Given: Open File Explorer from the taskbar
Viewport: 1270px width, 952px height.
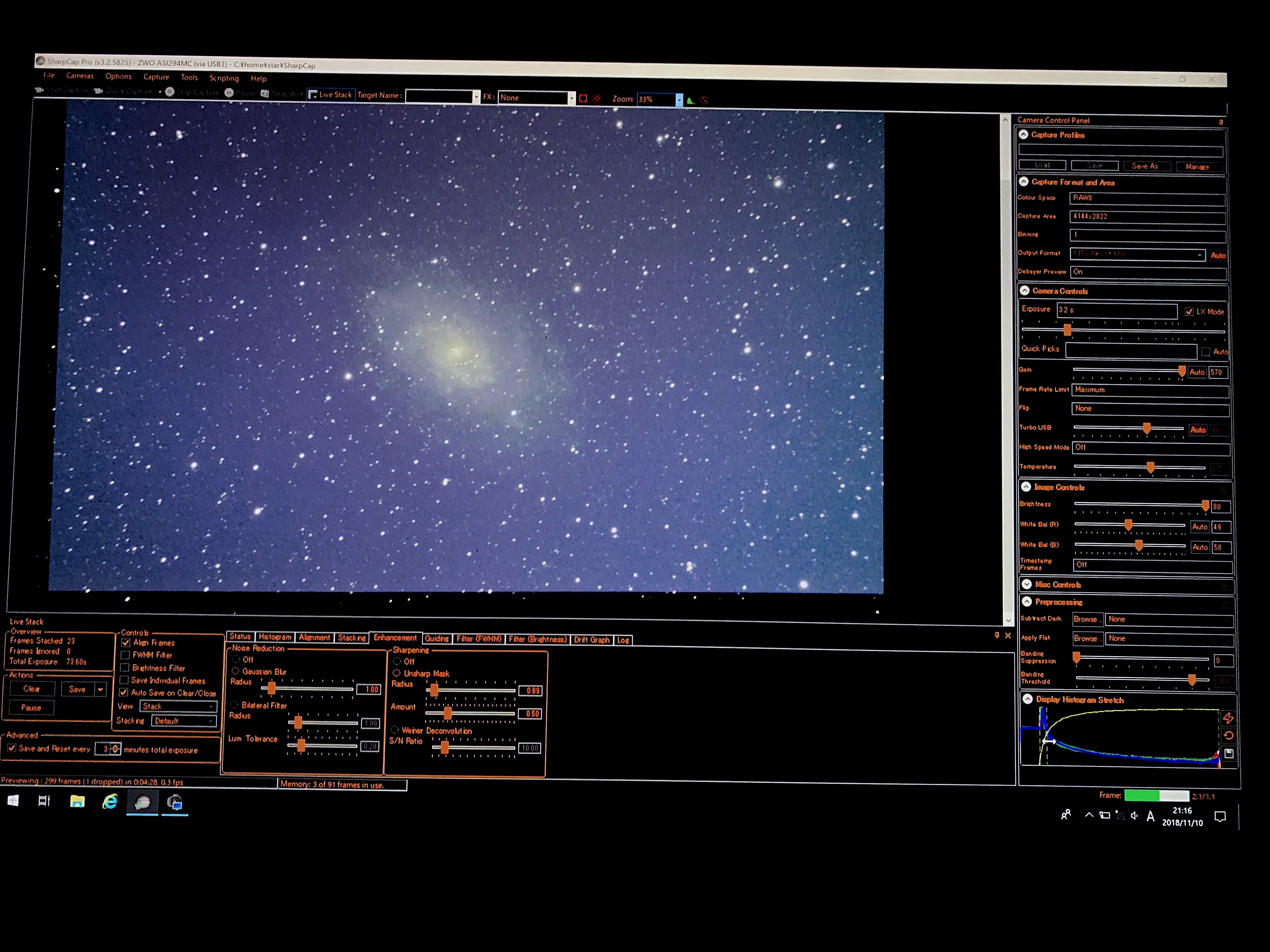Looking at the screenshot, I should click(x=77, y=801).
